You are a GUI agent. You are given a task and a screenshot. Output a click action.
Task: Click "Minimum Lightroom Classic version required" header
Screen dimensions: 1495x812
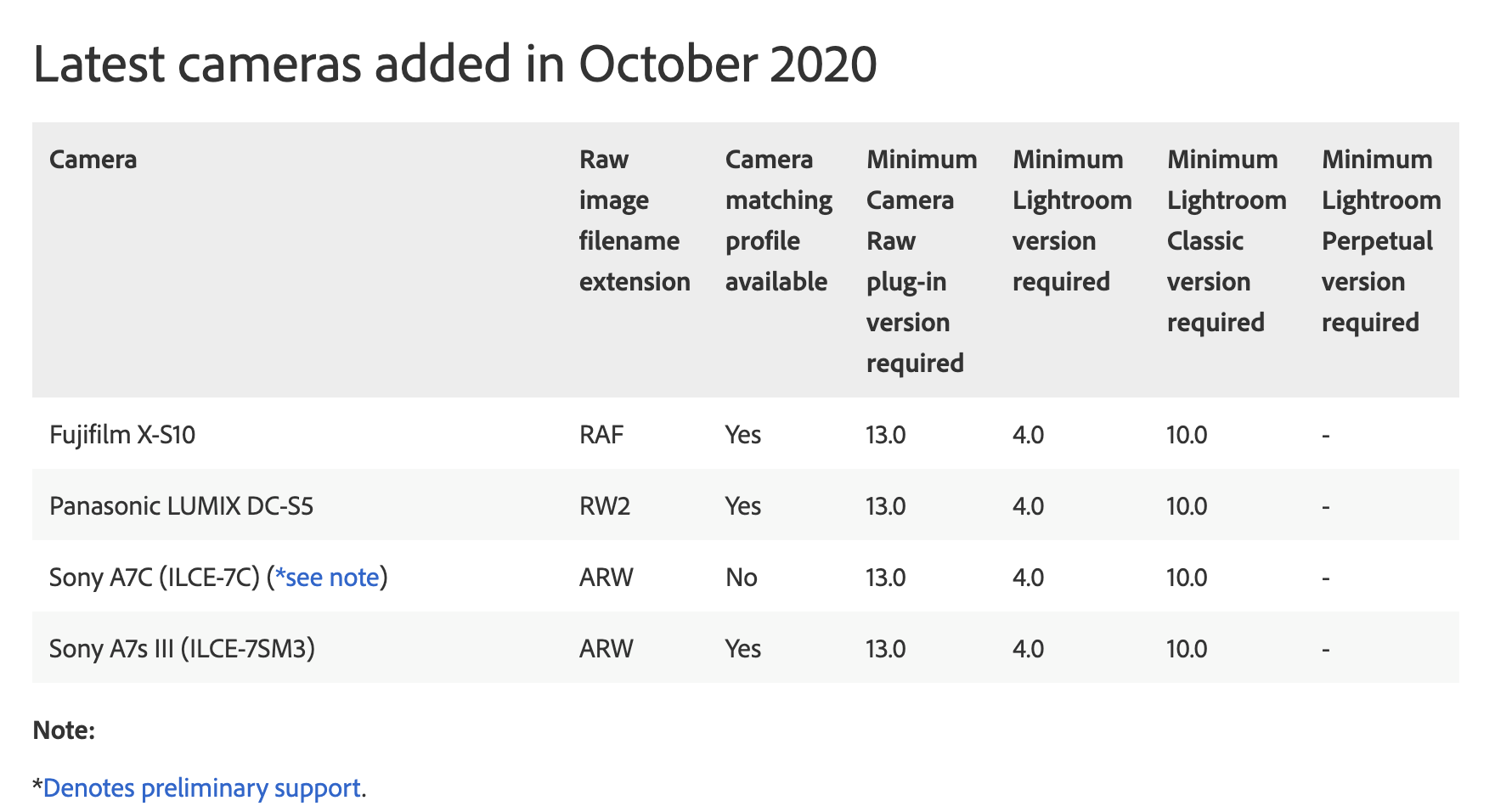1227,241
